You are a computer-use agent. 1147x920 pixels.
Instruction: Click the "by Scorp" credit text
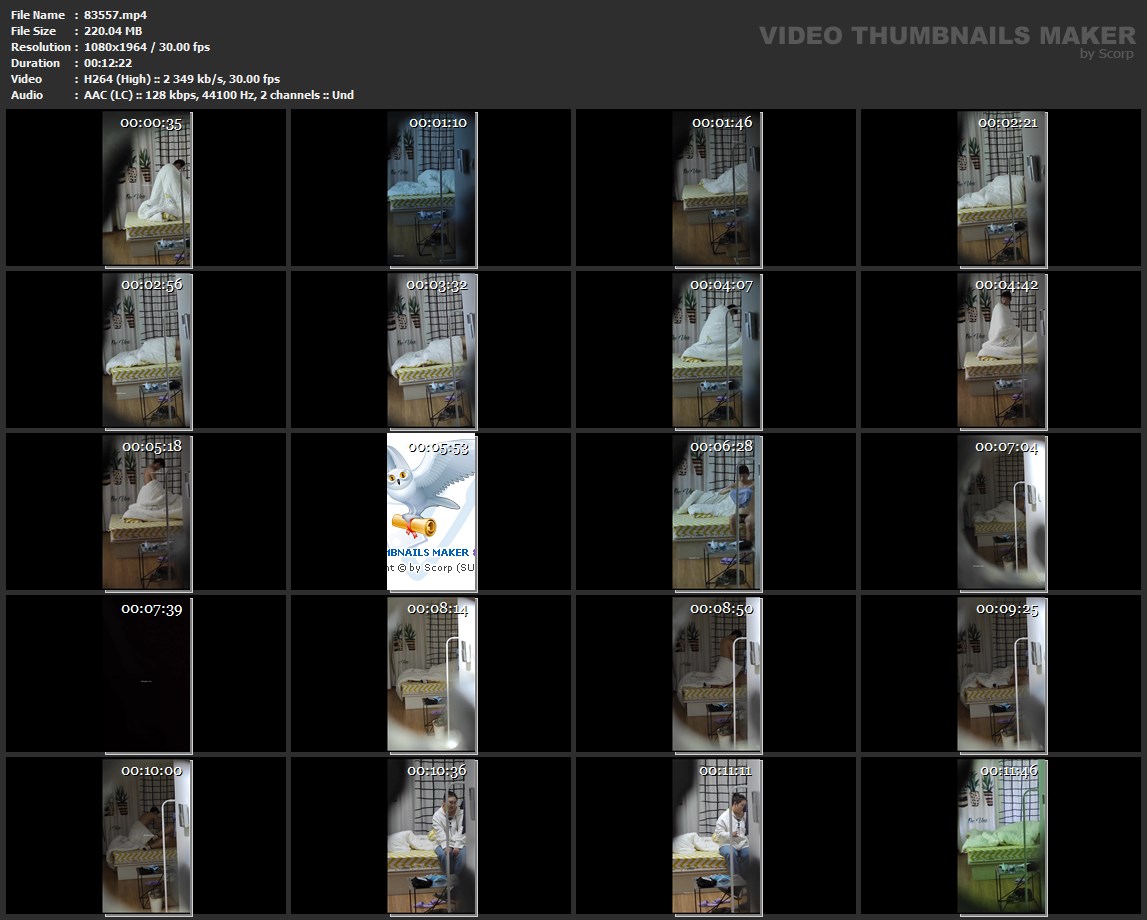pos(1107,54)
